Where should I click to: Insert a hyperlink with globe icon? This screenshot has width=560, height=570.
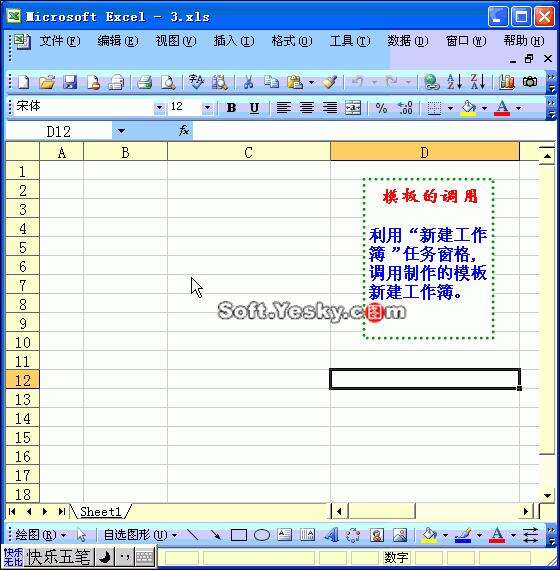(x=432, y=82)
